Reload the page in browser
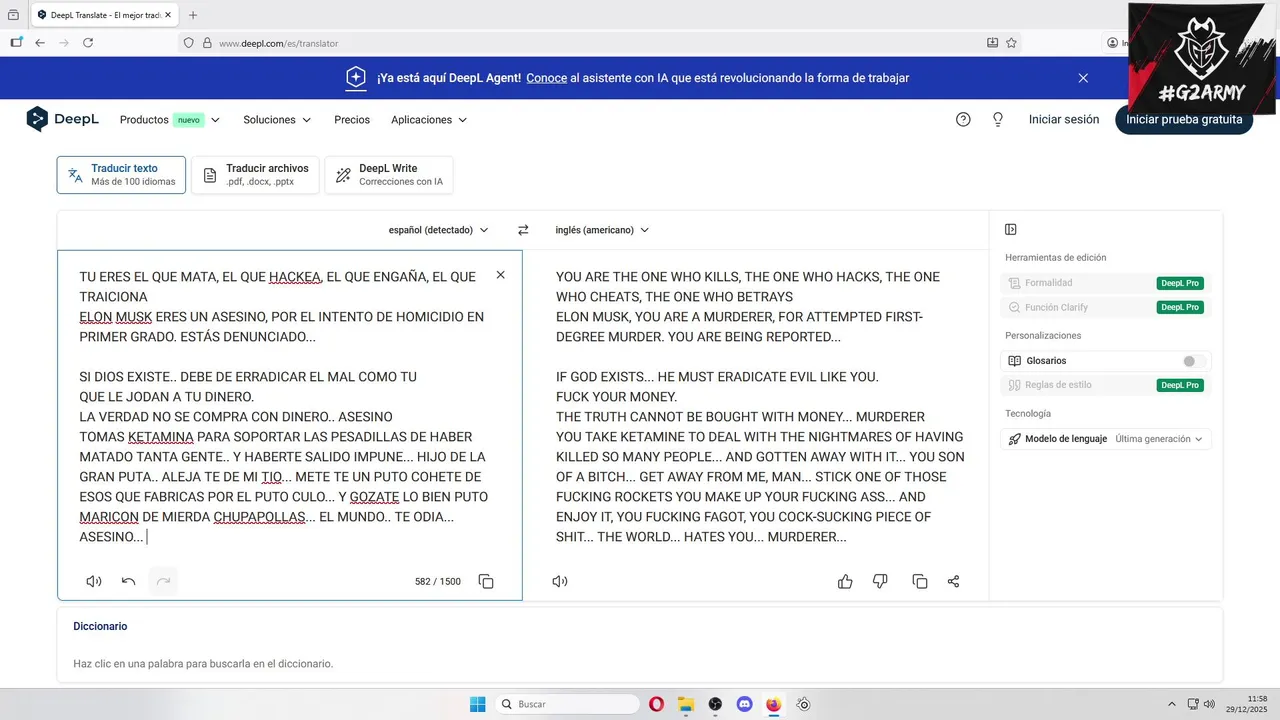Screen dimensions: 1280x720 pyautogui.click(x=88, y=43)
